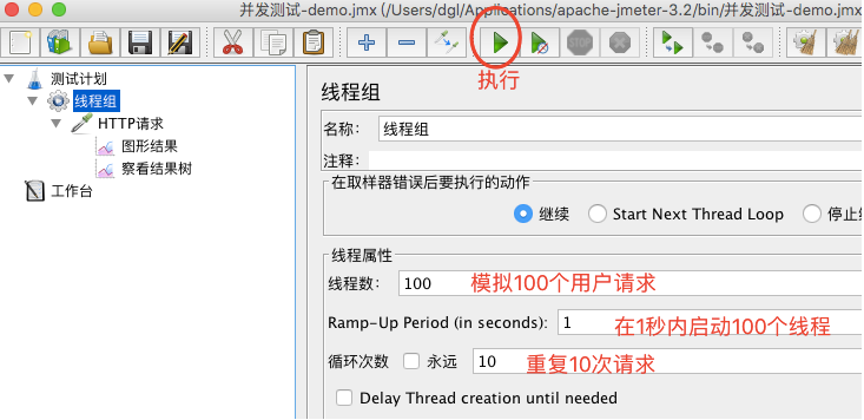The height and width of the screenshot is (420, 864).
Task: Click the Ramp-Up Period input field
Action: point(711,322)
